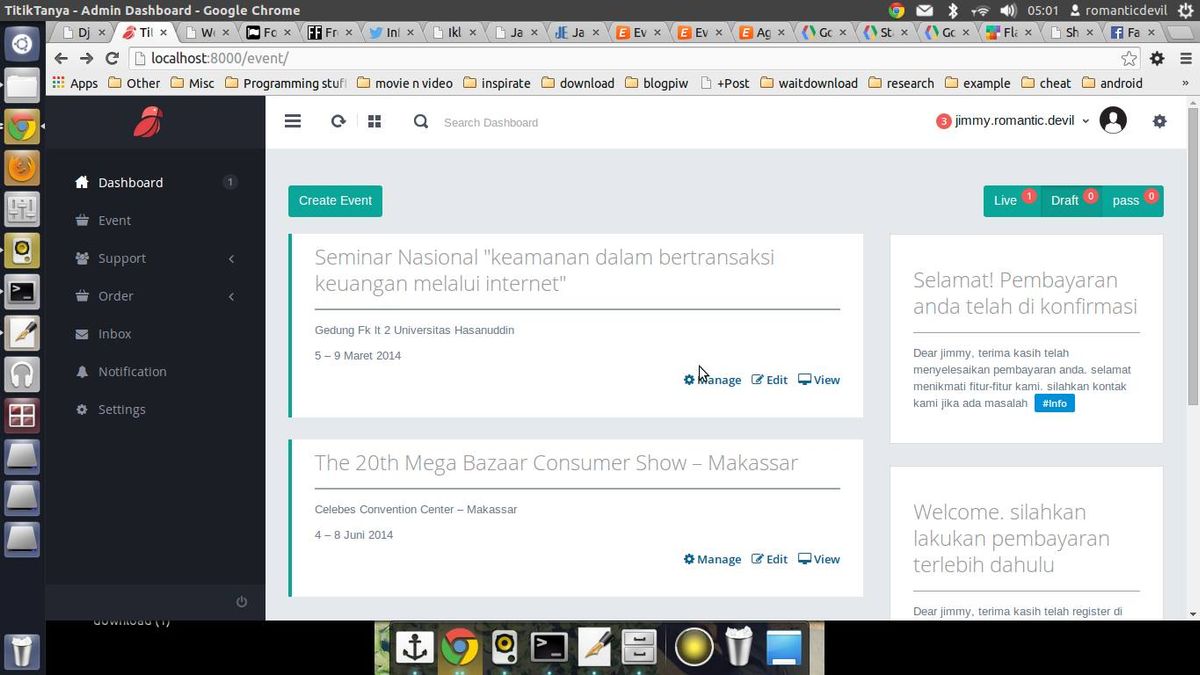Switch to the Draft events tab
Viewport: 1200px width, 675px height.
(1070, 200)
